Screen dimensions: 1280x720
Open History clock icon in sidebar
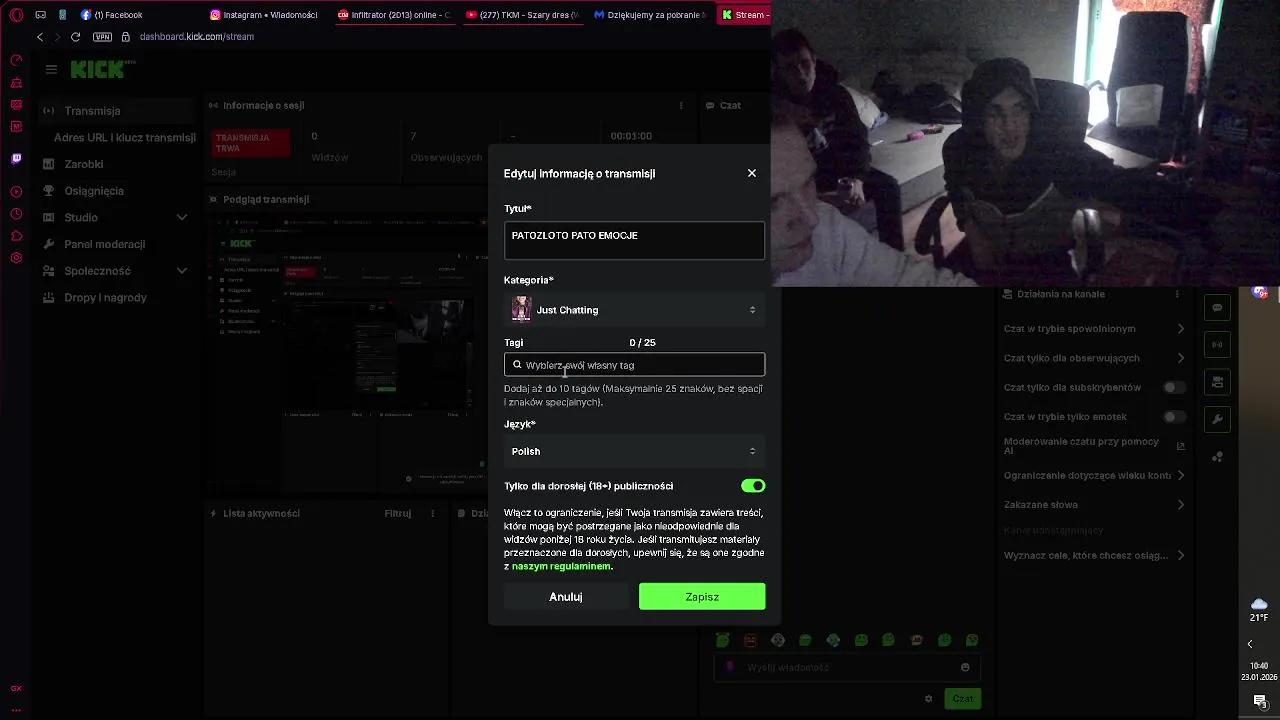coord(16,214)
